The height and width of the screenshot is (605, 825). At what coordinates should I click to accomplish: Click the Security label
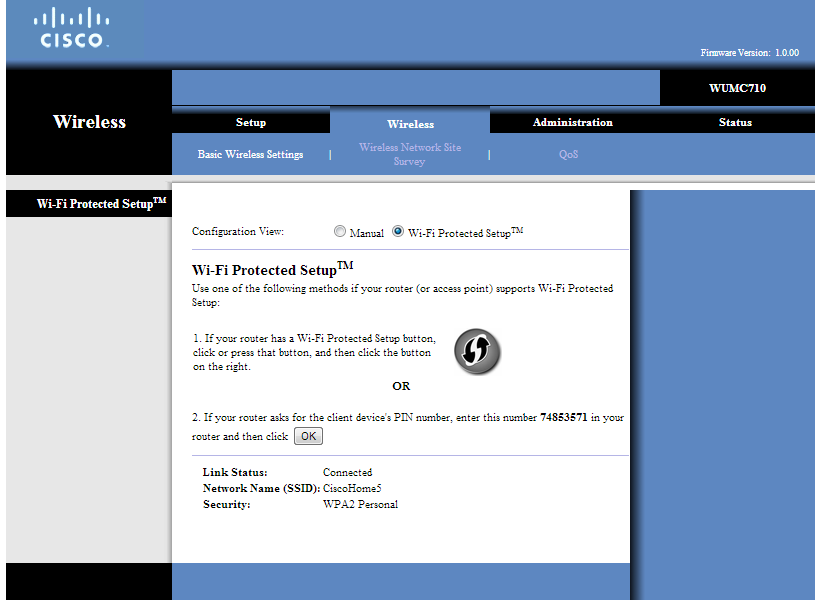227,504
